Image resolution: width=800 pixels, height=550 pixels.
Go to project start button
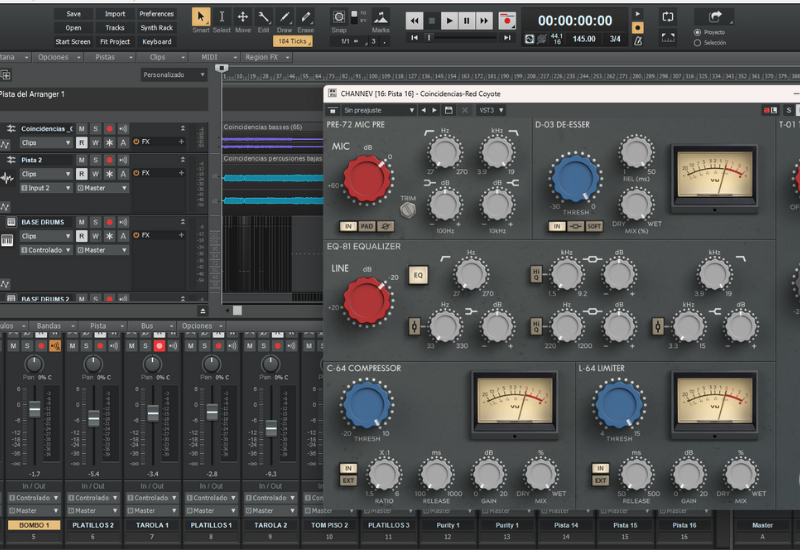(x=414, y=37)
